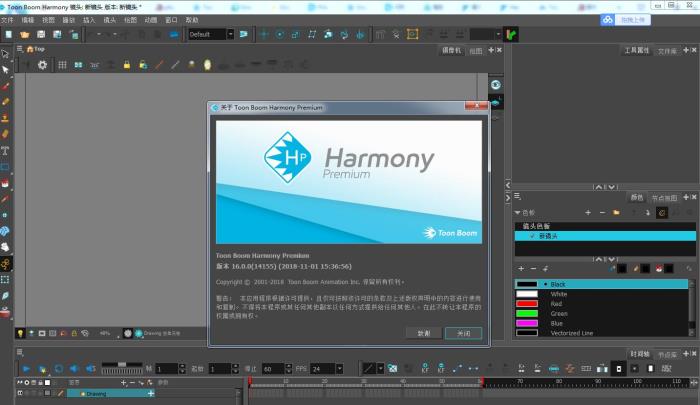Open the FPS 24 dropdown arrow
Image resolution: width=700 pixels, height=405 pixels.
[339, 368]
